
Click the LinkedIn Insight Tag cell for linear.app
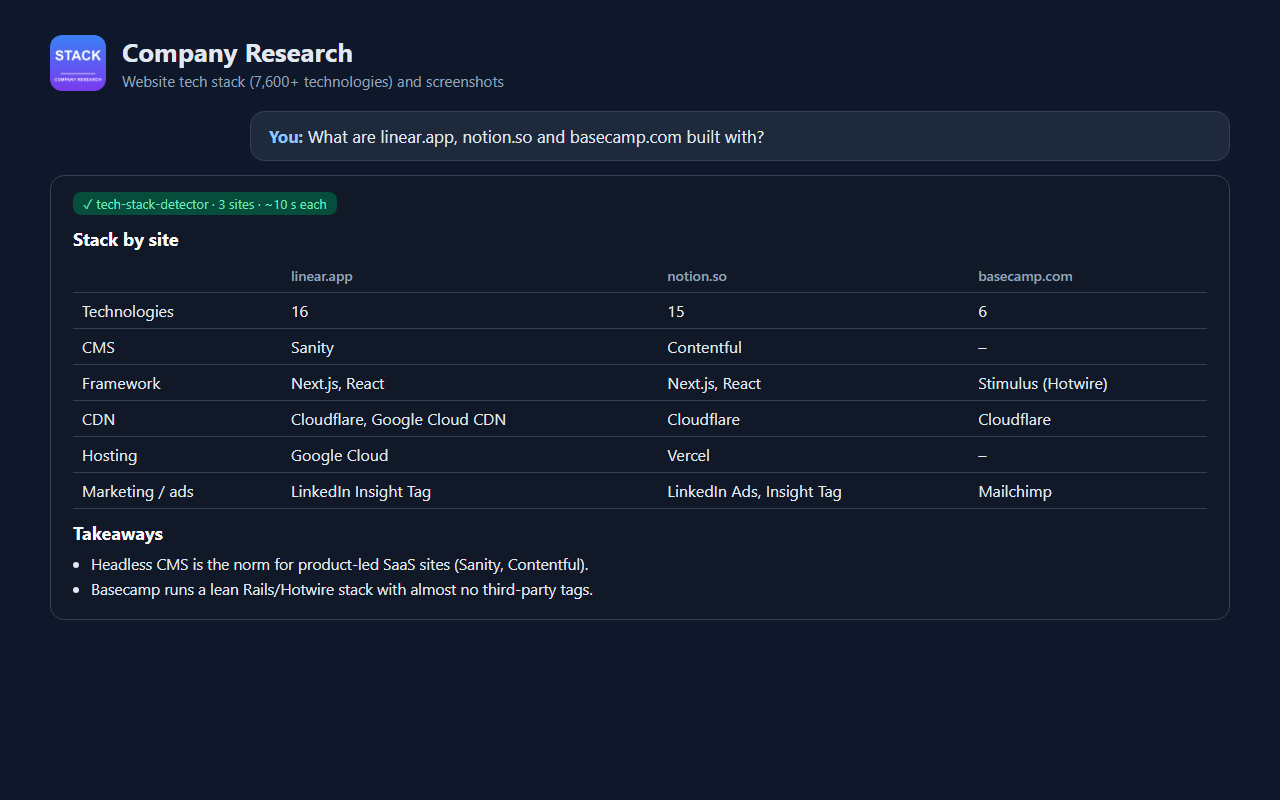click(361, 491)
